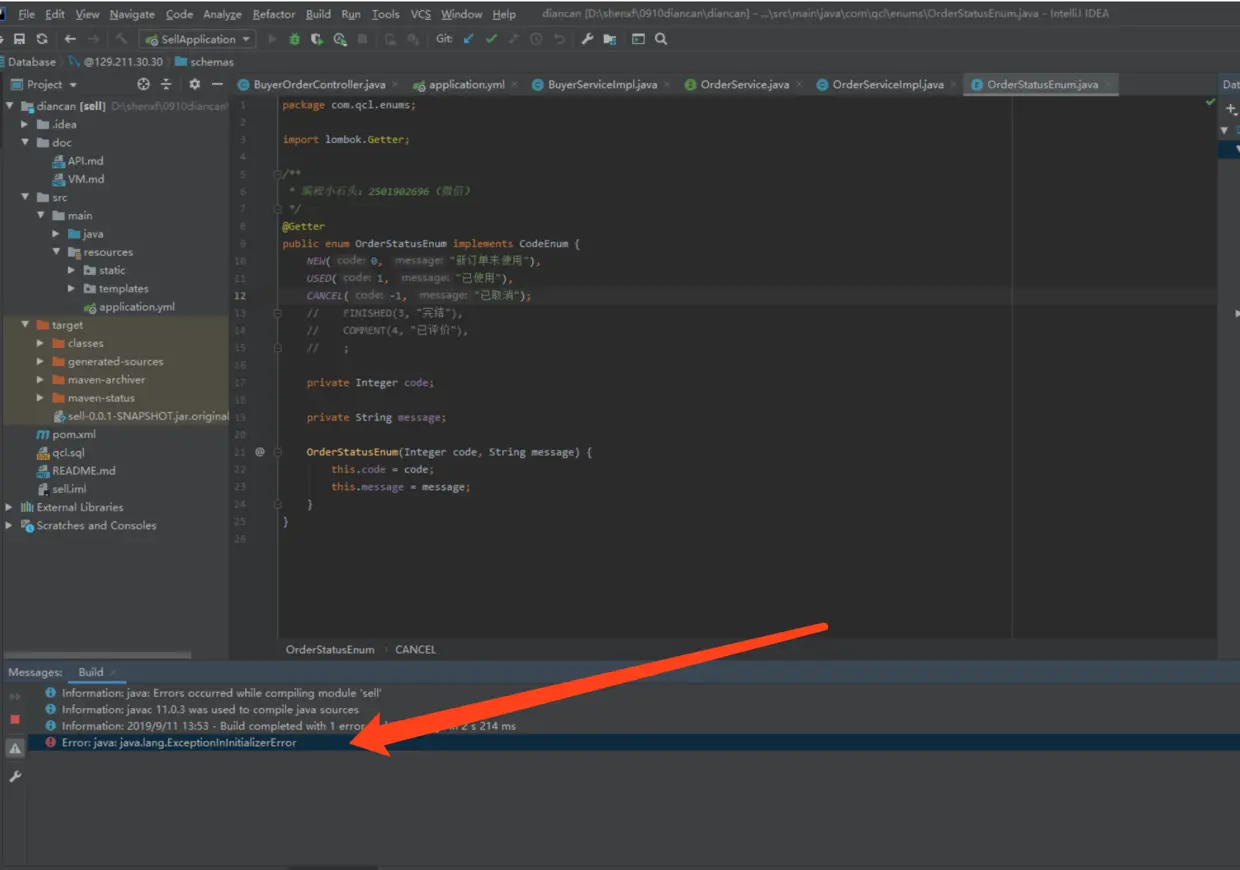Click the locate target icon in Project panel

click(x=143, y=85)
